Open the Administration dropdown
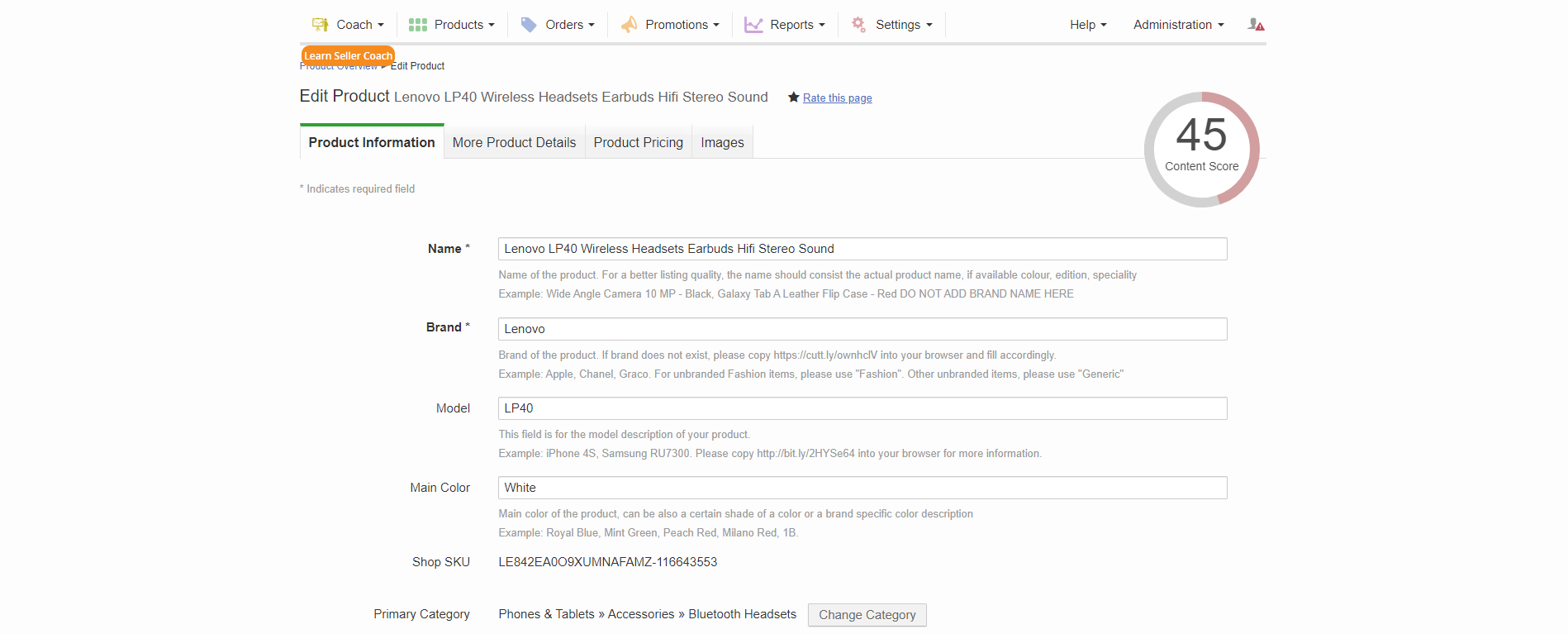Screen dimensions: 1568x634 coord(1178,25)
